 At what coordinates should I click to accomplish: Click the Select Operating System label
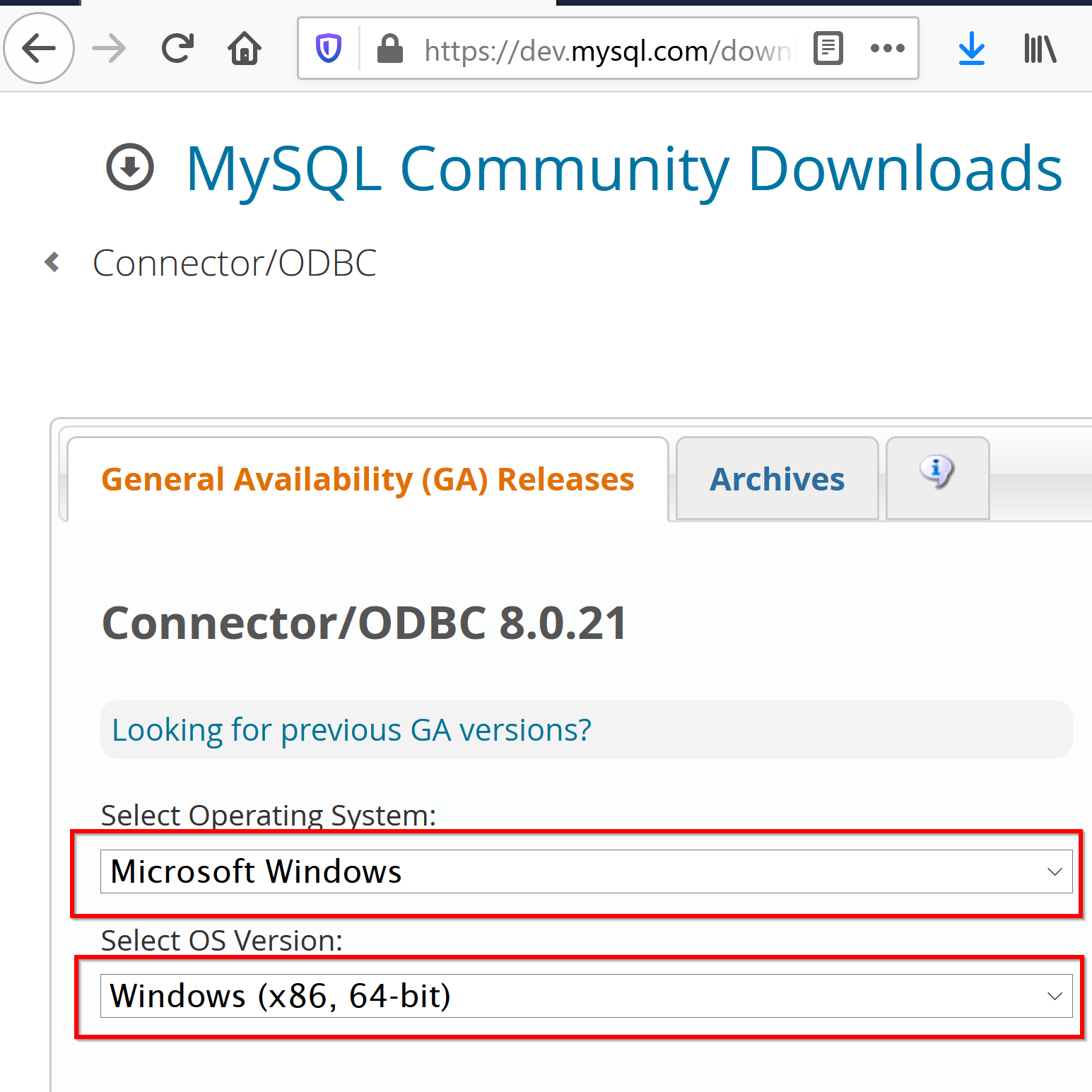(269, 815)
